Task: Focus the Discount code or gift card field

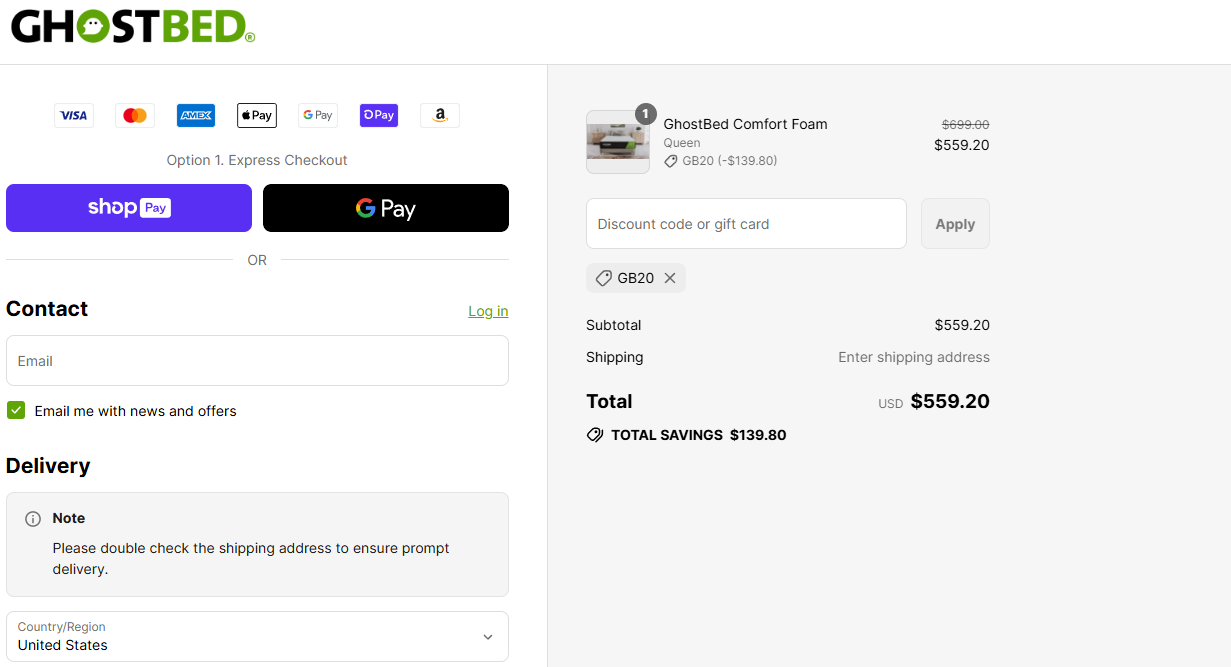Action: tap(746, 224)
